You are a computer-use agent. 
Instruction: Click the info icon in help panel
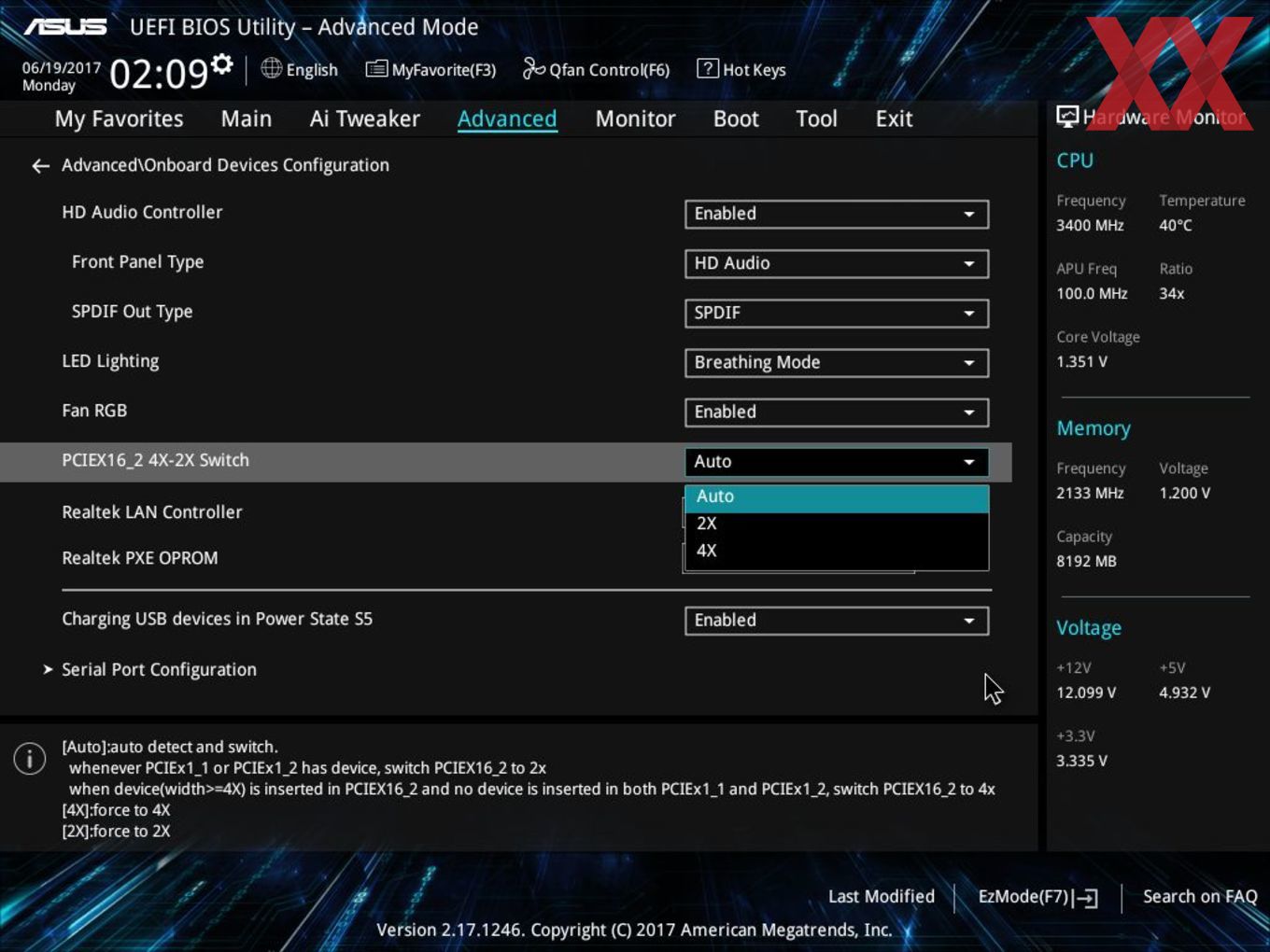30,759
